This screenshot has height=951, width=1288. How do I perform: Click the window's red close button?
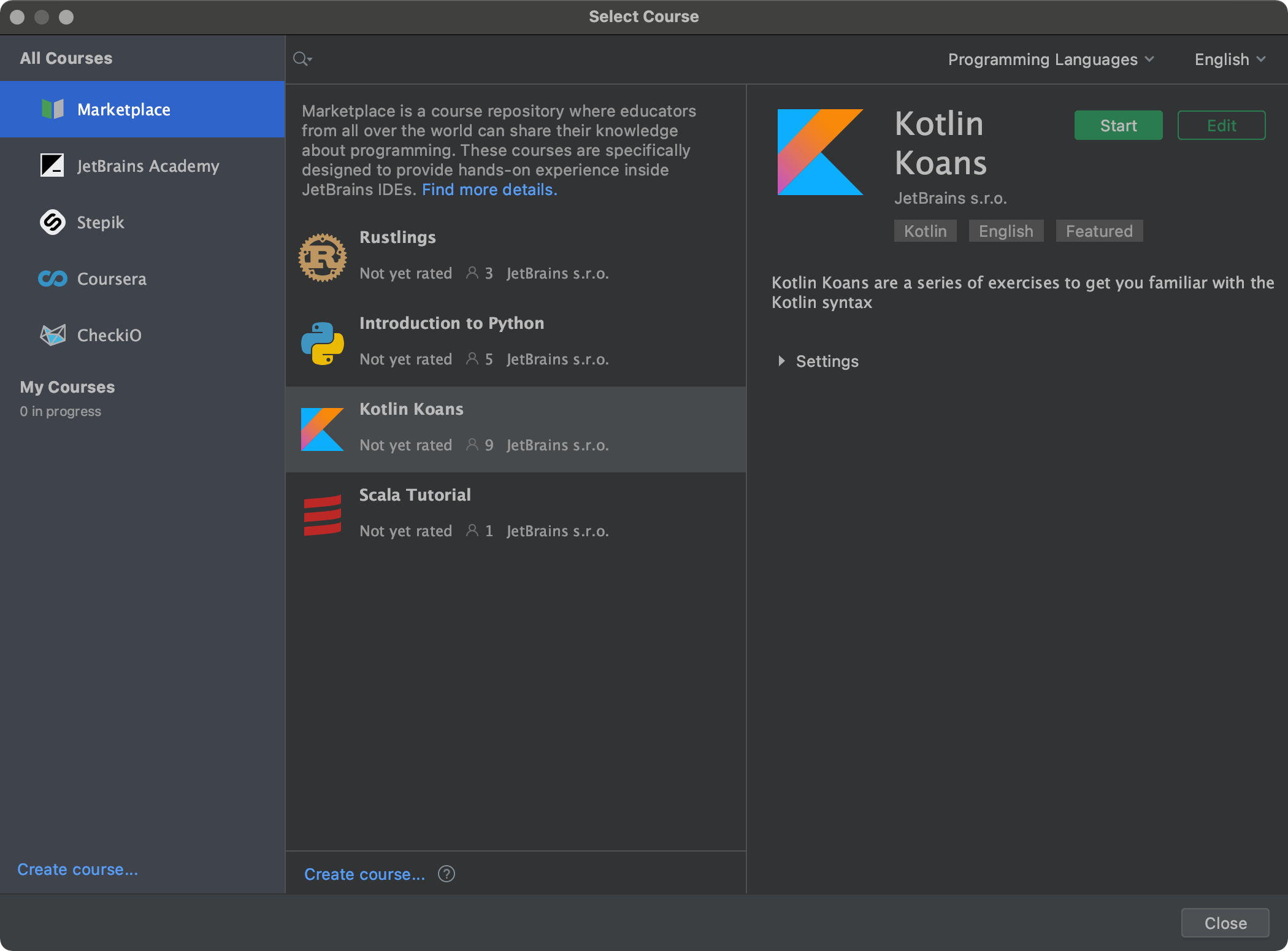pyautogui.click(x=17, y=17)
